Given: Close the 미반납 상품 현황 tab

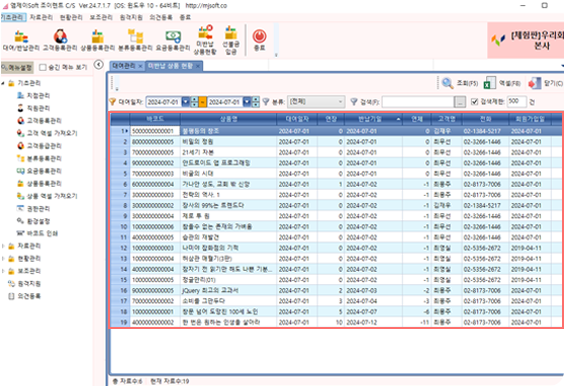Looking at the screenshot, I should pyautogui.click(x=198, y=66).
